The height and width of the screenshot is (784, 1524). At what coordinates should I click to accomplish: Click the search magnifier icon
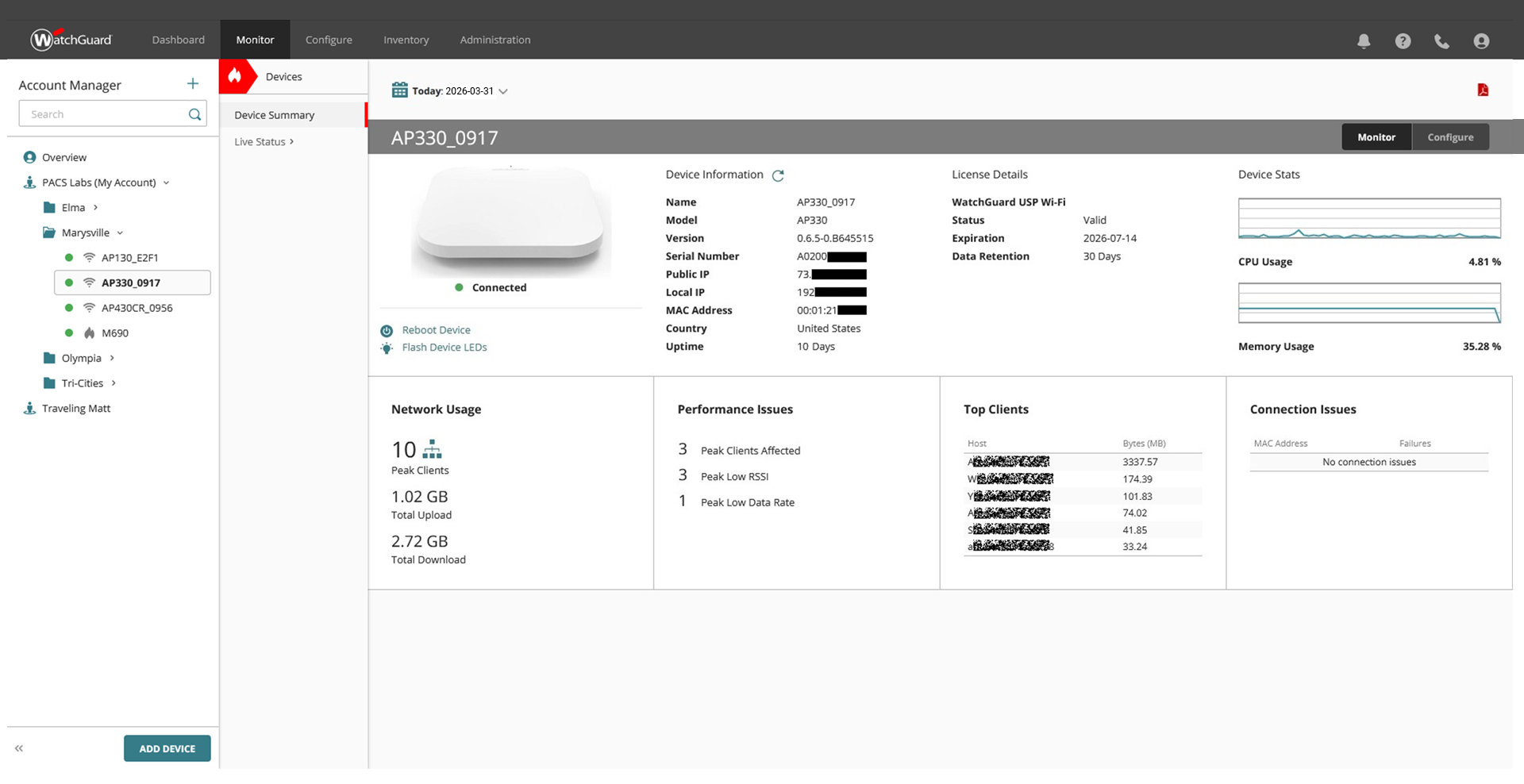(x=194, y=114)
